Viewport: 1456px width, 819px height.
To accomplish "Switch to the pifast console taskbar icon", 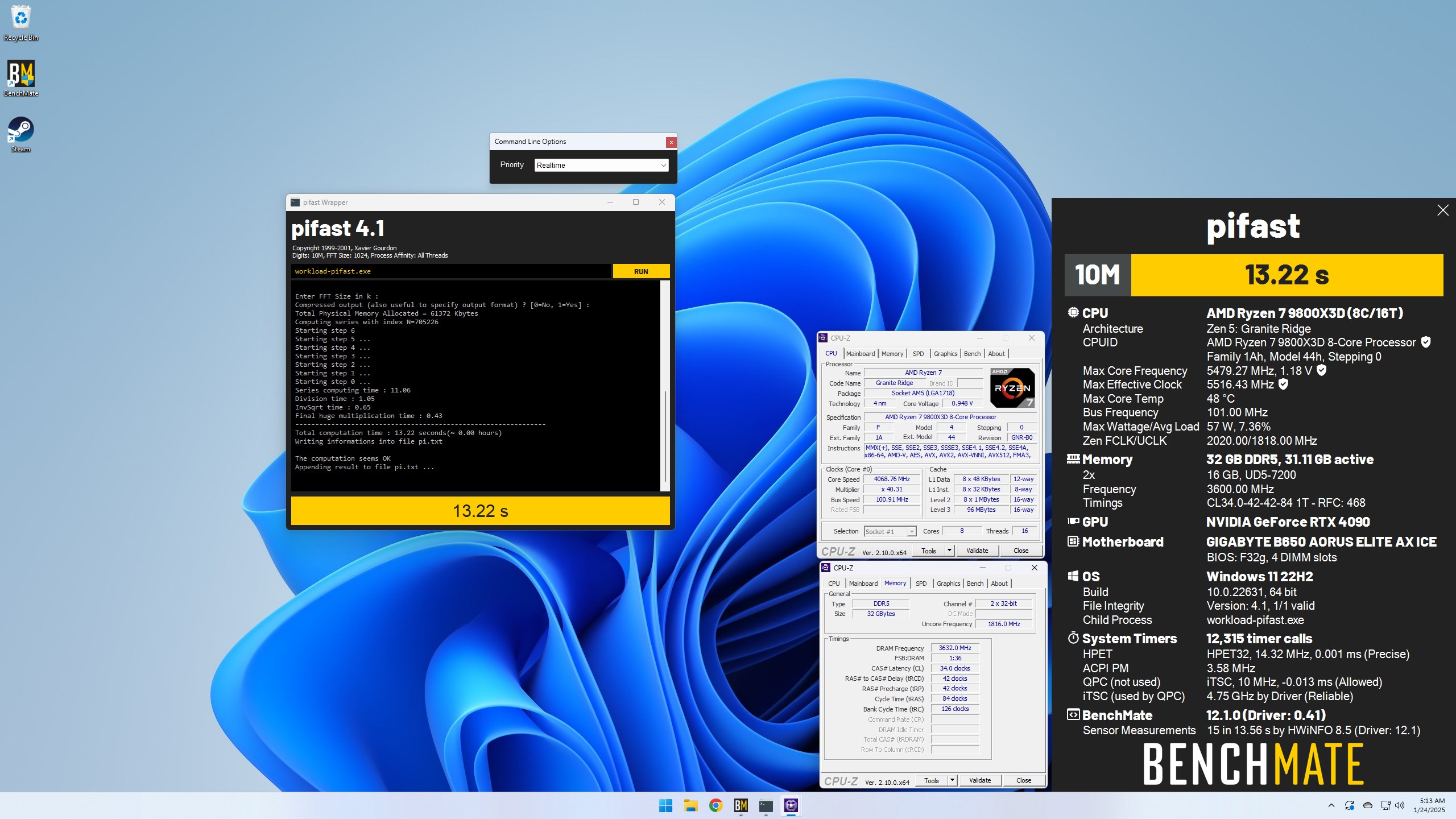I will click(766, 805).
